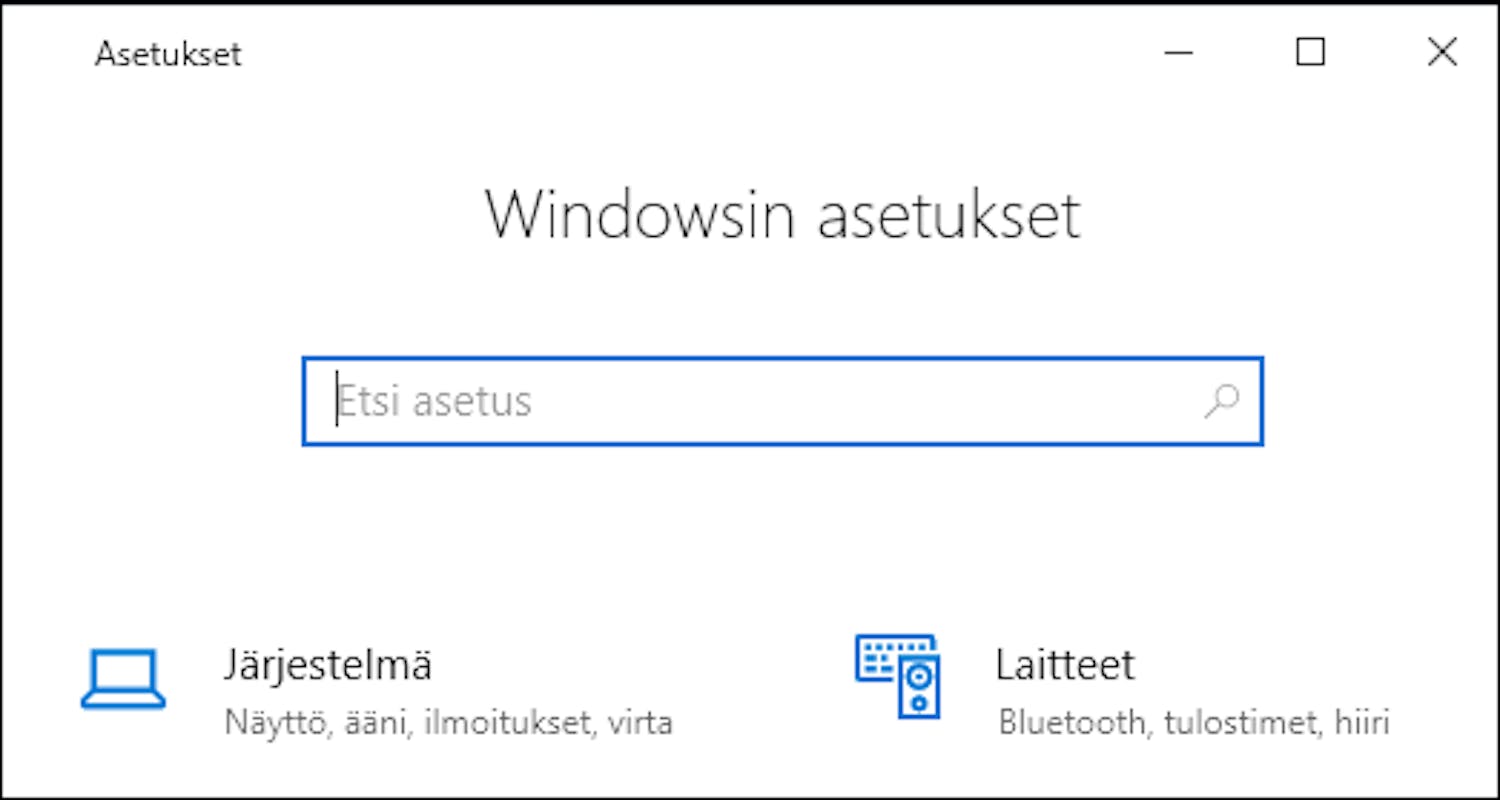Close the Asetukset window
Screen dimensions: 1500x800
pyautogui.click(x=1442, y=52)
